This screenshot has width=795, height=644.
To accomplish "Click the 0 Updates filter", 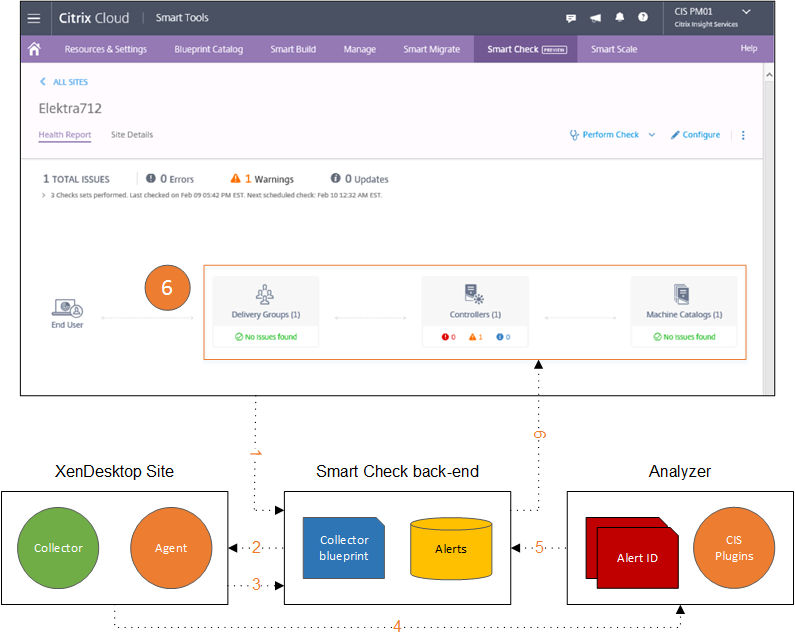I will pos(359,179).
